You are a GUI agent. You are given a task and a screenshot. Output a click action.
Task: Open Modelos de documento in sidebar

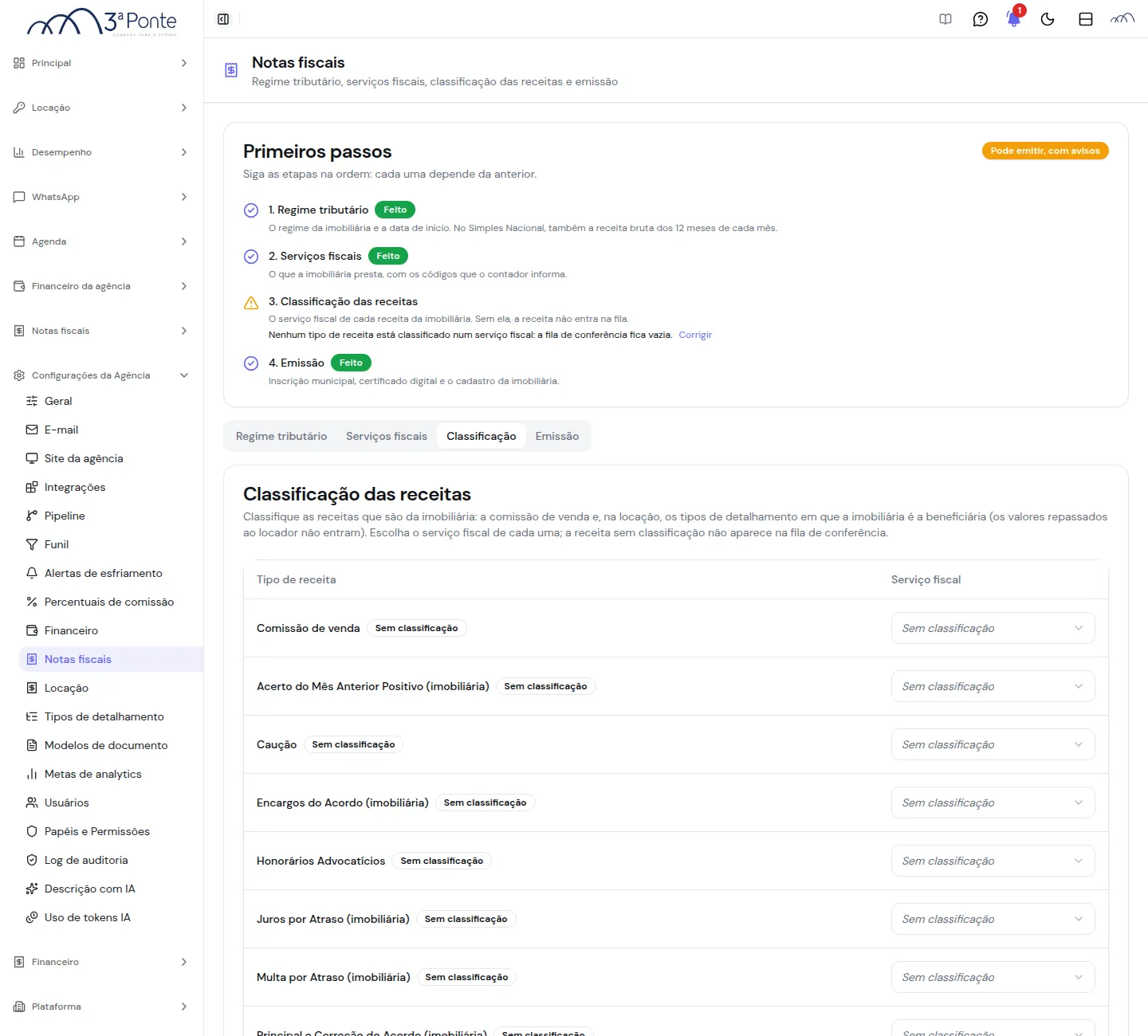tap(112, 745)
